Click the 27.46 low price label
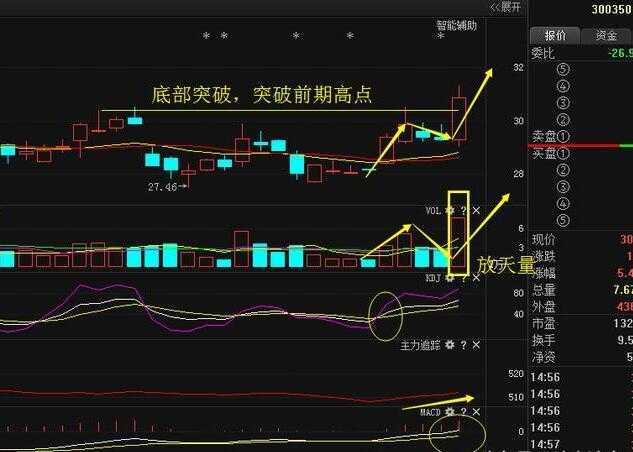Image resolution: width=633 pixels, height=452 pixels. (162, 187)
